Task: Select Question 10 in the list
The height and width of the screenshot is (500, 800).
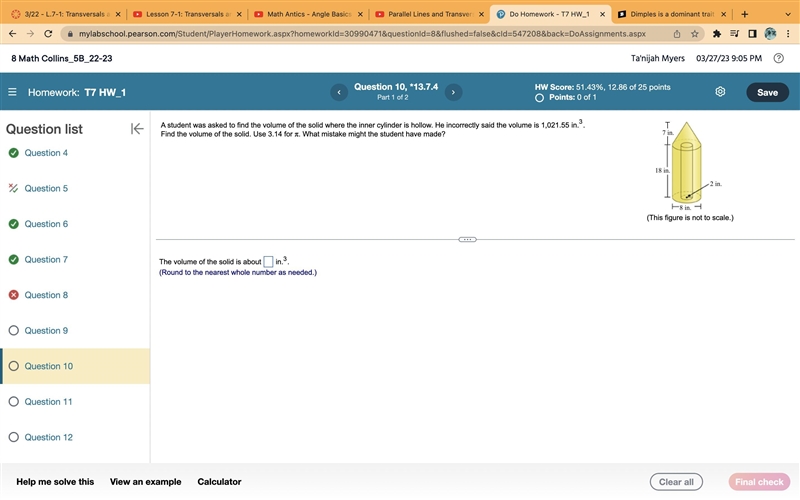Action: click(75, 366)
